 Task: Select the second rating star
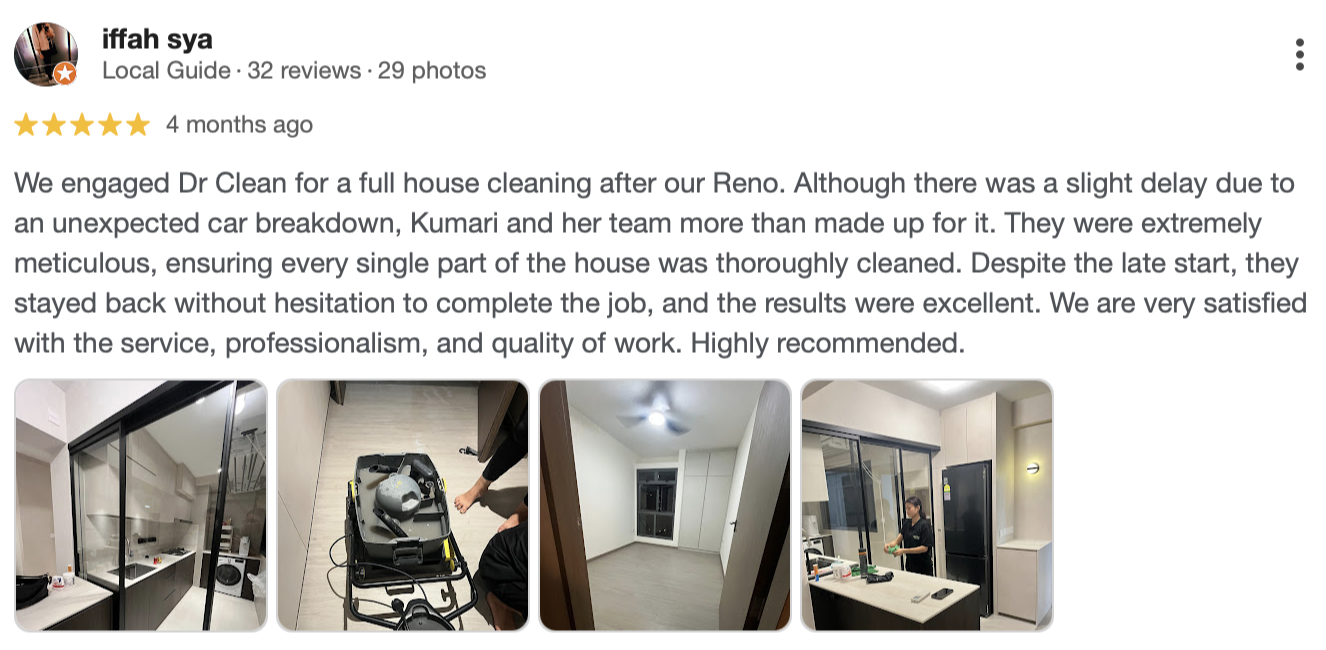click(54, 125)
